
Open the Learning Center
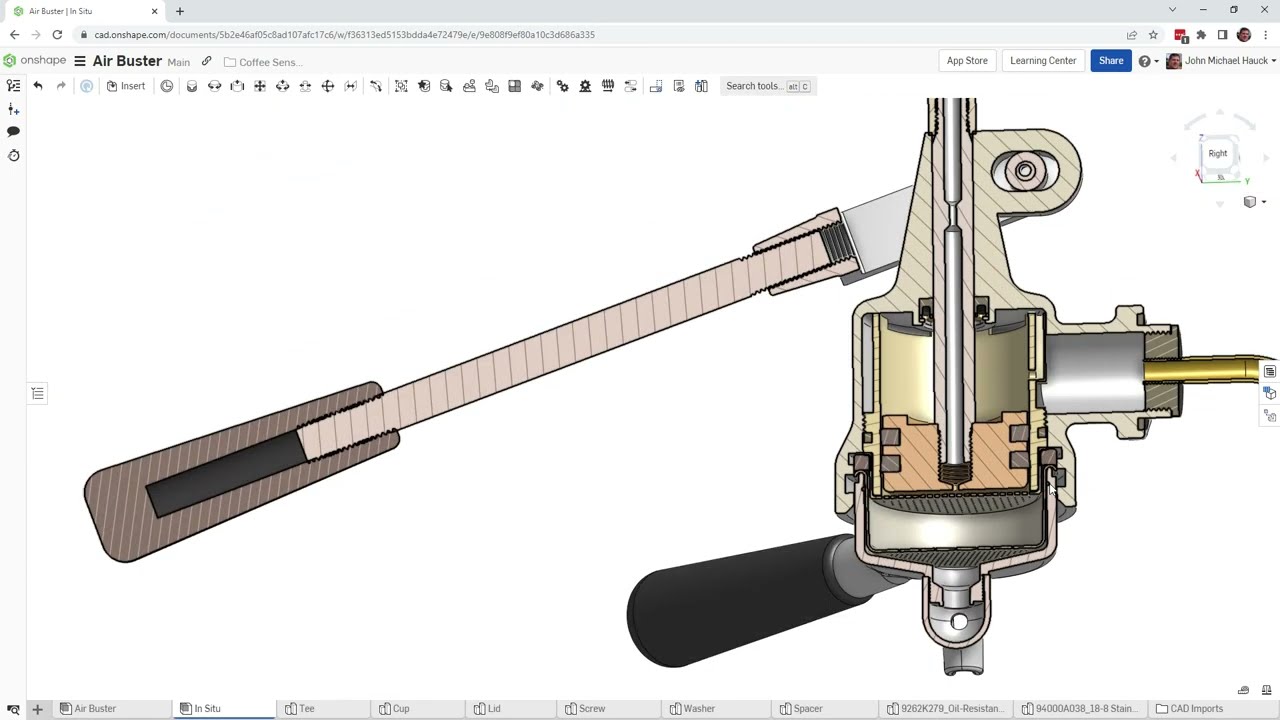pyautogui.click(x=1043, y=61)
